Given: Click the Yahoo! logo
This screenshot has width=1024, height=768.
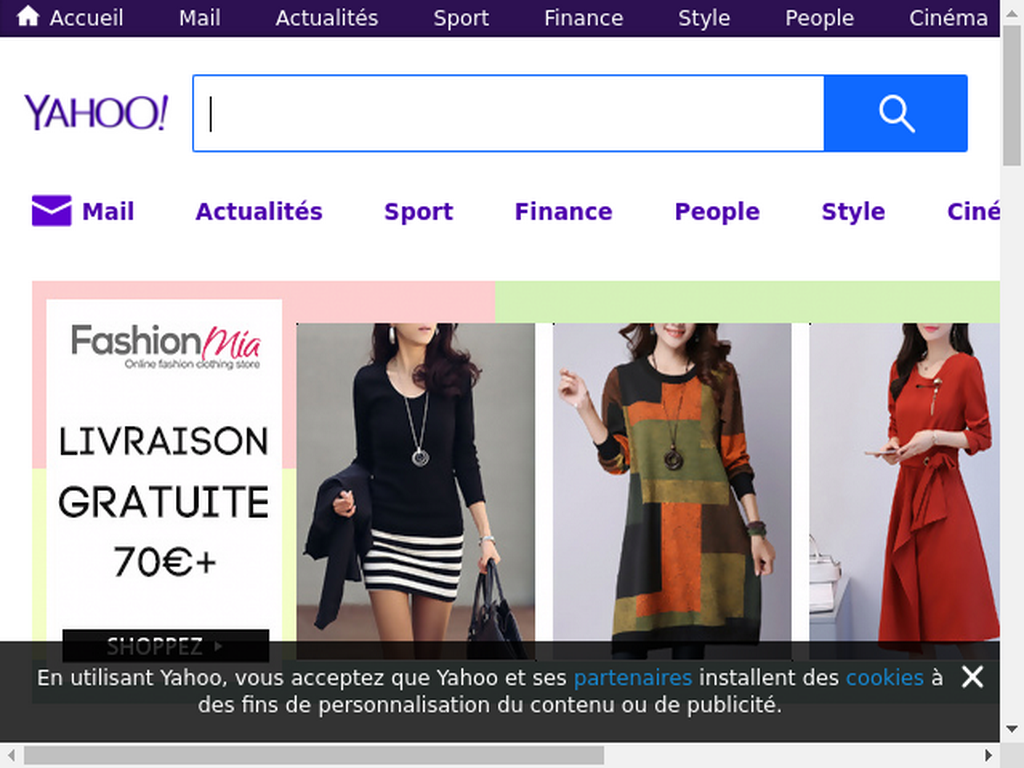Looking at the screenshot, I should tap(96, 112).
